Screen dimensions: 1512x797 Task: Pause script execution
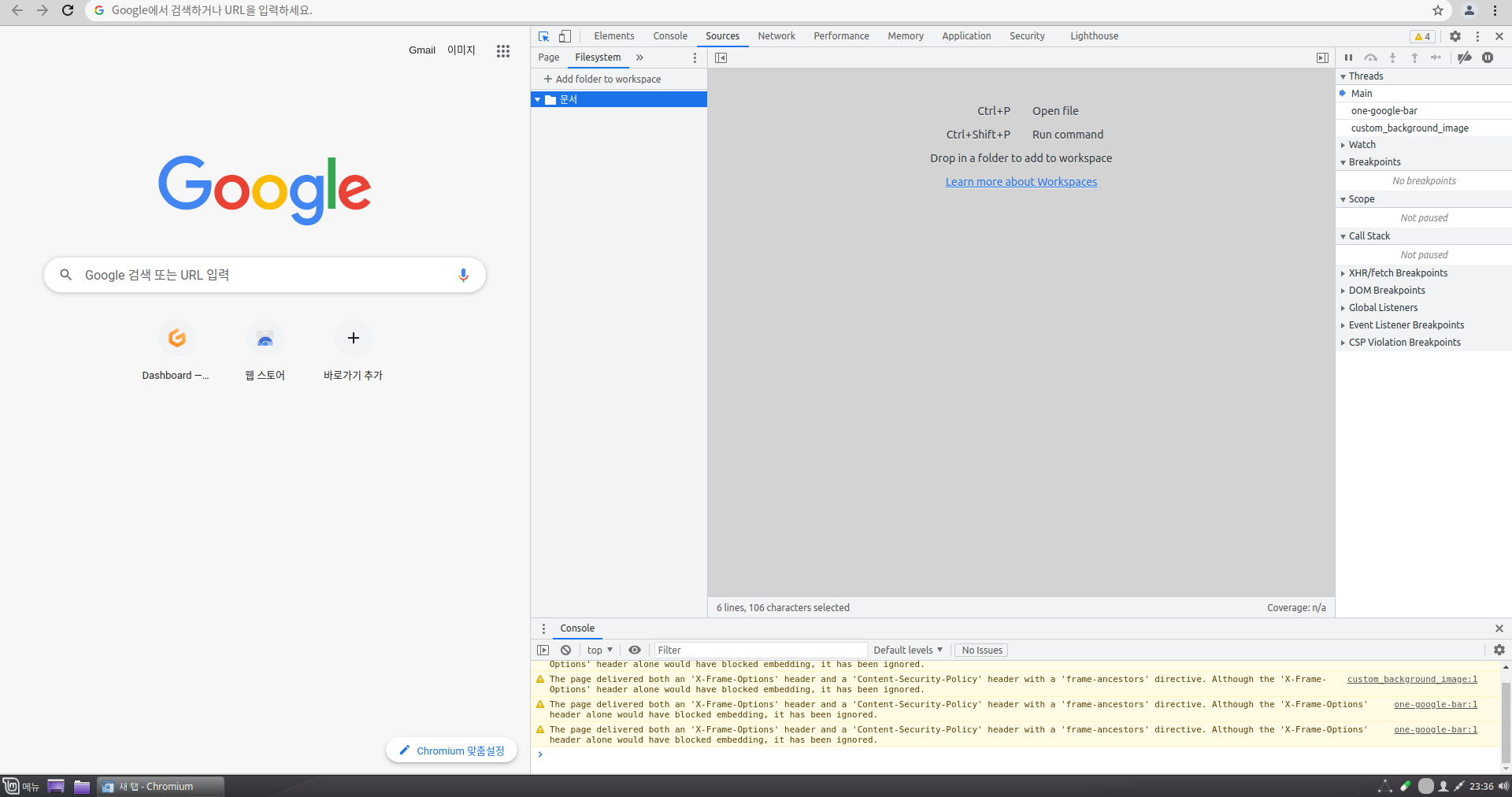click(1348, 57)
